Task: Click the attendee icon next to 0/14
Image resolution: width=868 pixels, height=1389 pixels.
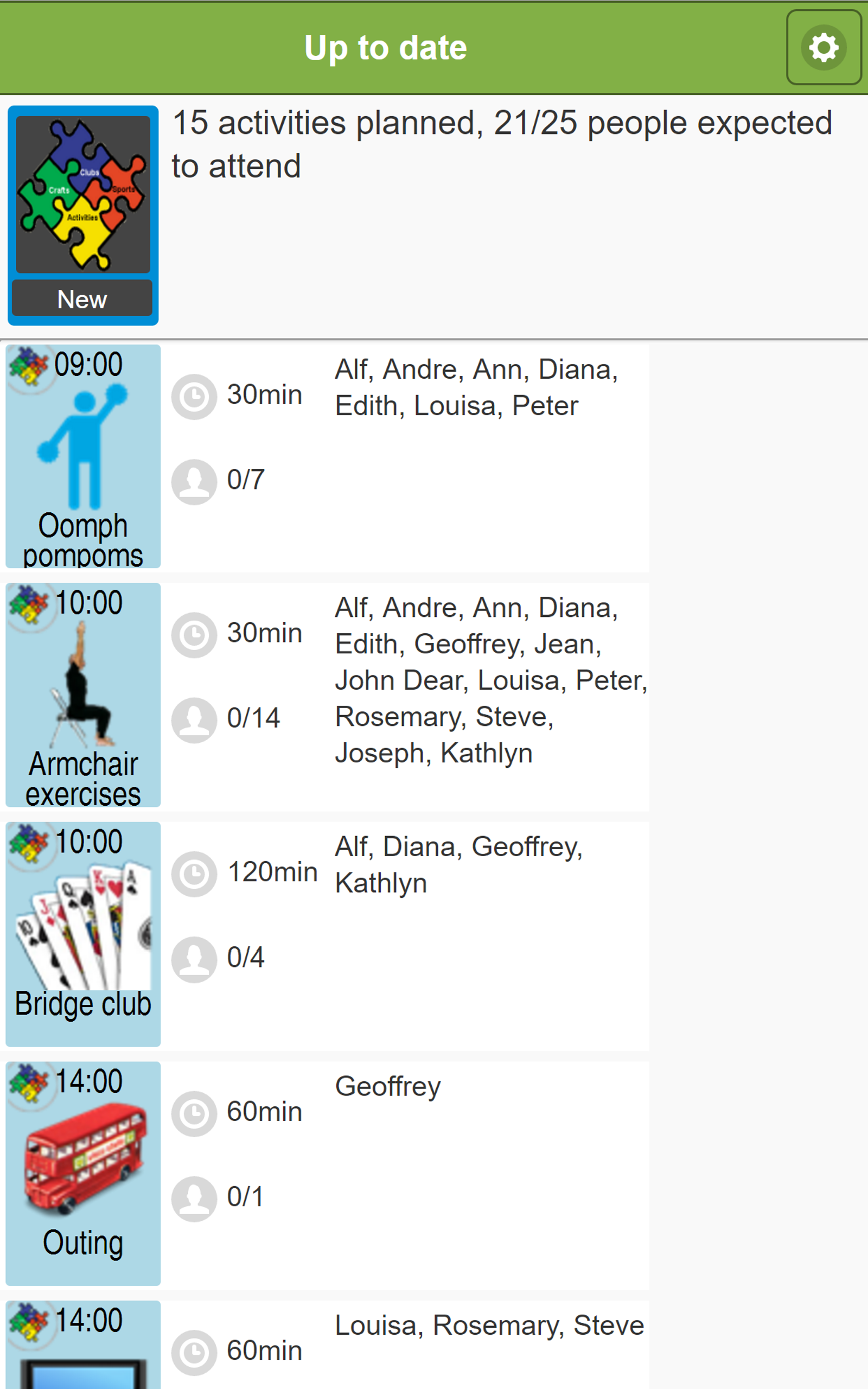Action: click(194, 720)
